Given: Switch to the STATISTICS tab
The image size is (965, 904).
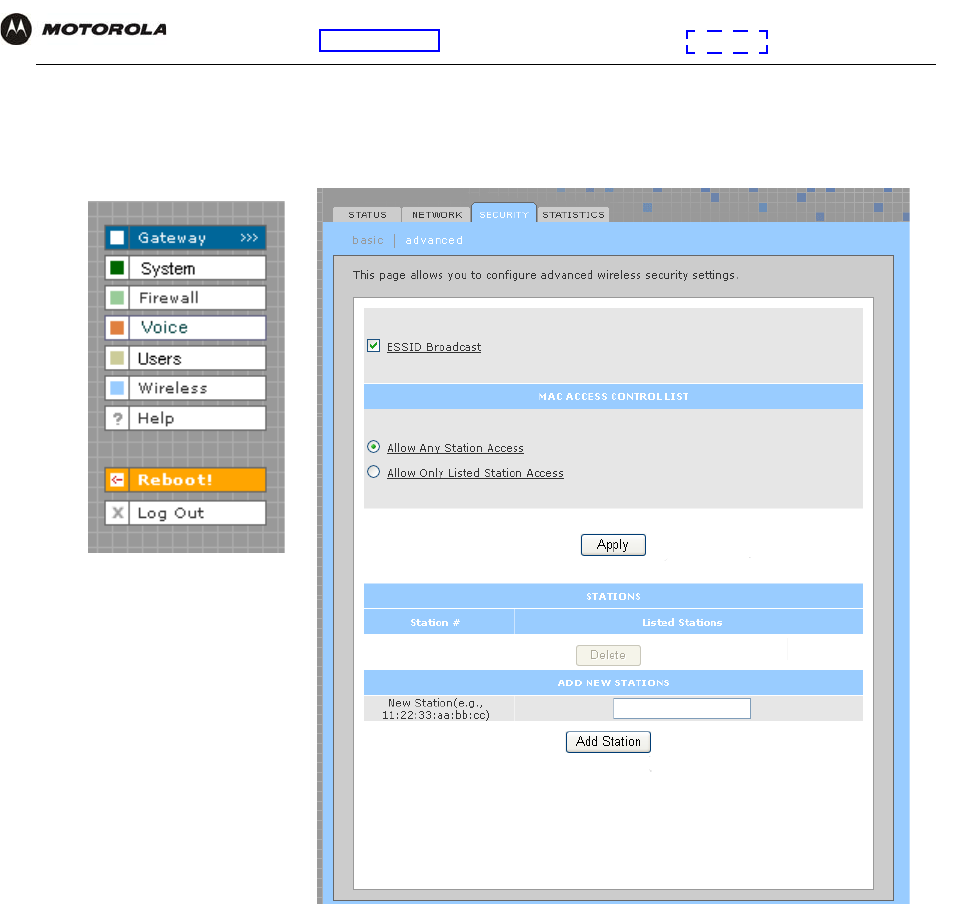Looking at the screenshot, I should (x=574, y=214).
